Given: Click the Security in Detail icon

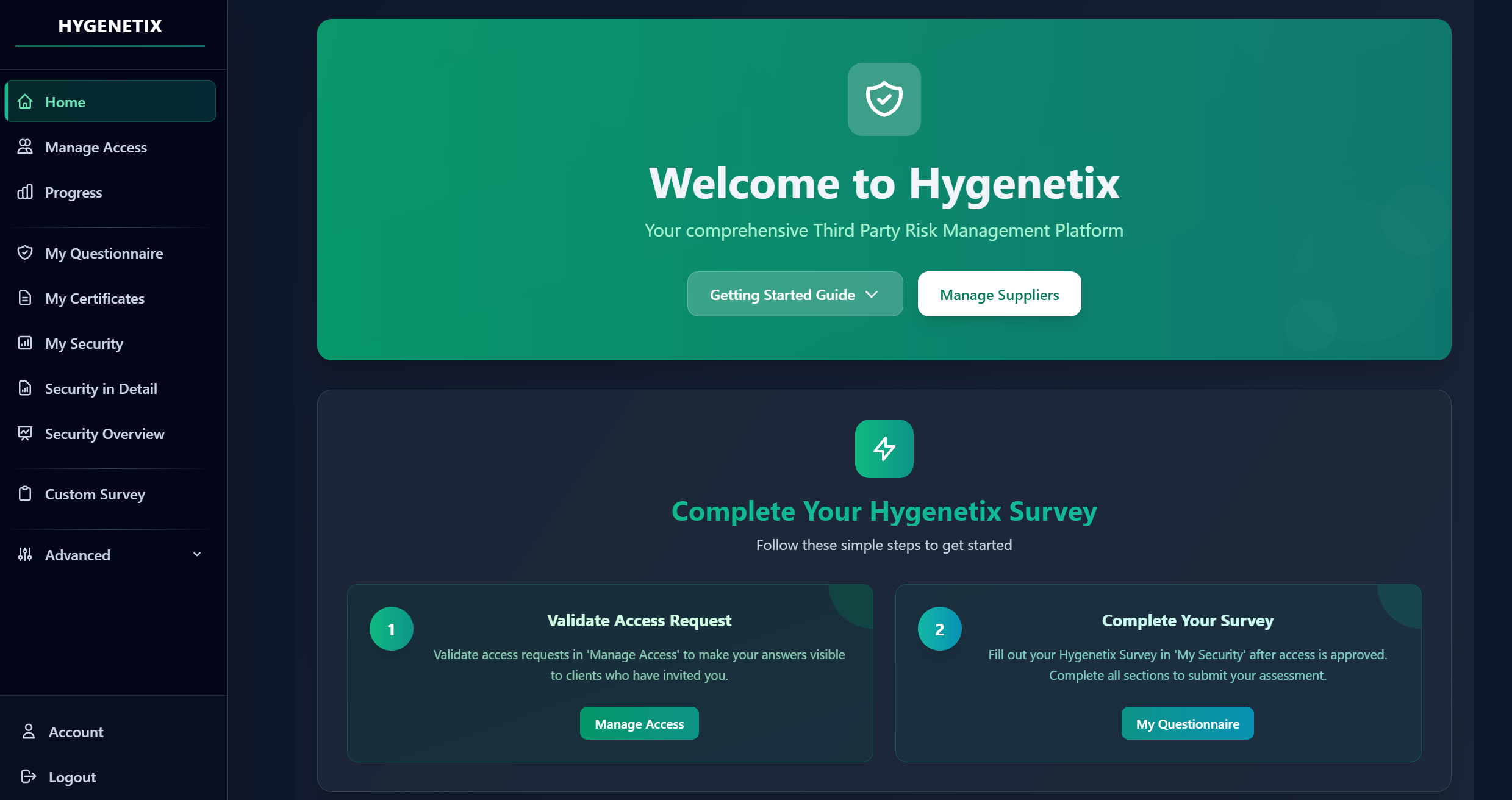Looking at the screenshot, I should tap(25, 388).
